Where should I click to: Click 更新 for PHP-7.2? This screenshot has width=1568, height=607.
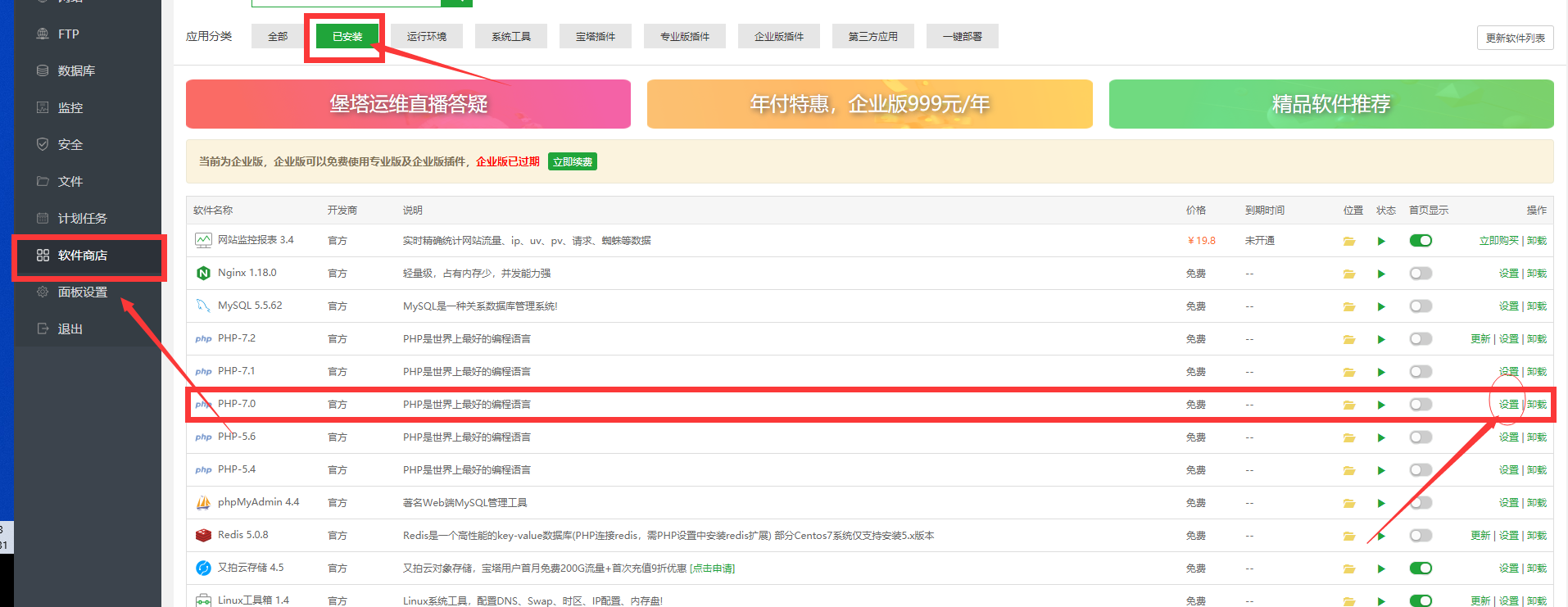[x=1480, y=338]
